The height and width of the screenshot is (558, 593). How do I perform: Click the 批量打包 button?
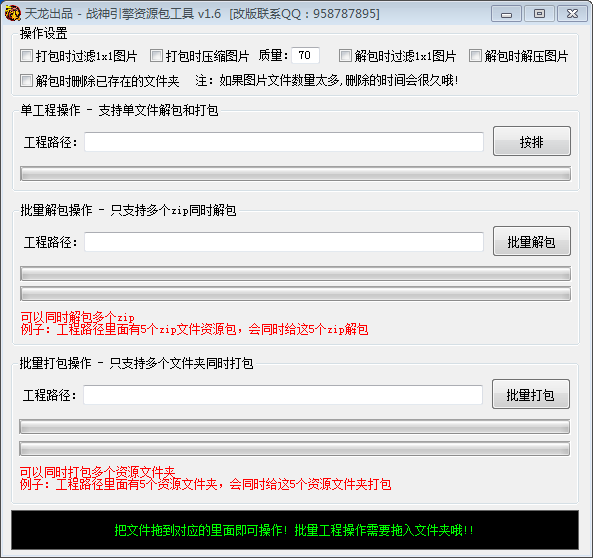pyautogui.click(x=531, y=394)
